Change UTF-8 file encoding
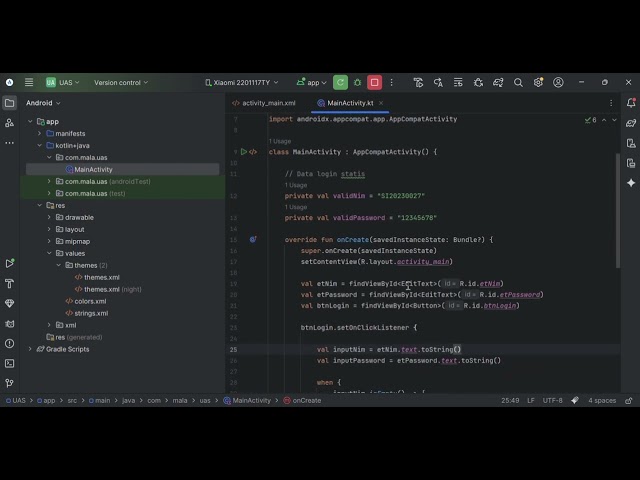This screenshot has height=480, width=640. click(552, 400)
